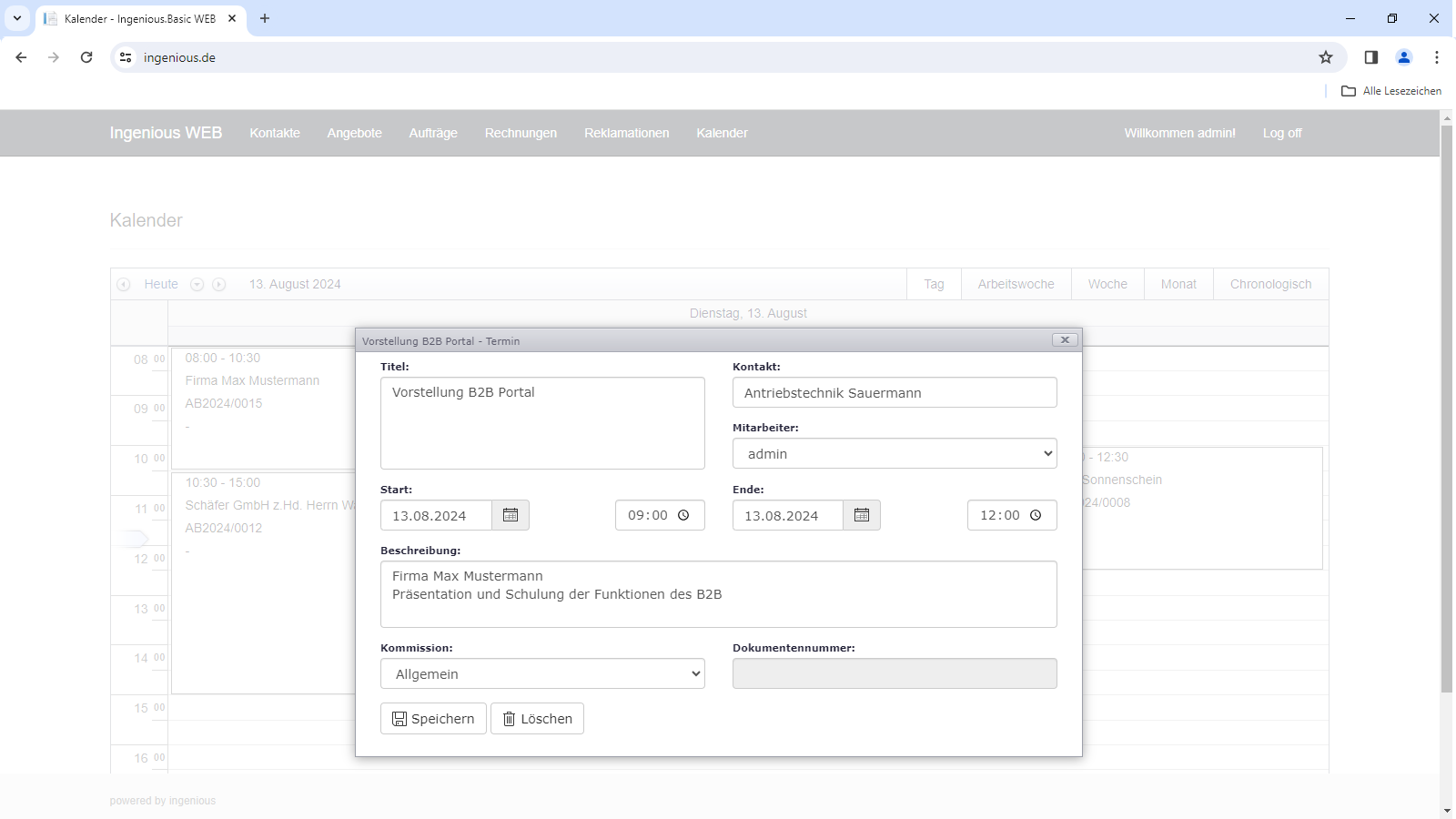This screenshot has width=1456, height=819.
Task: Open Alle Lesezeichen bookmarks folder
Action: click(x=1391, y=91)
